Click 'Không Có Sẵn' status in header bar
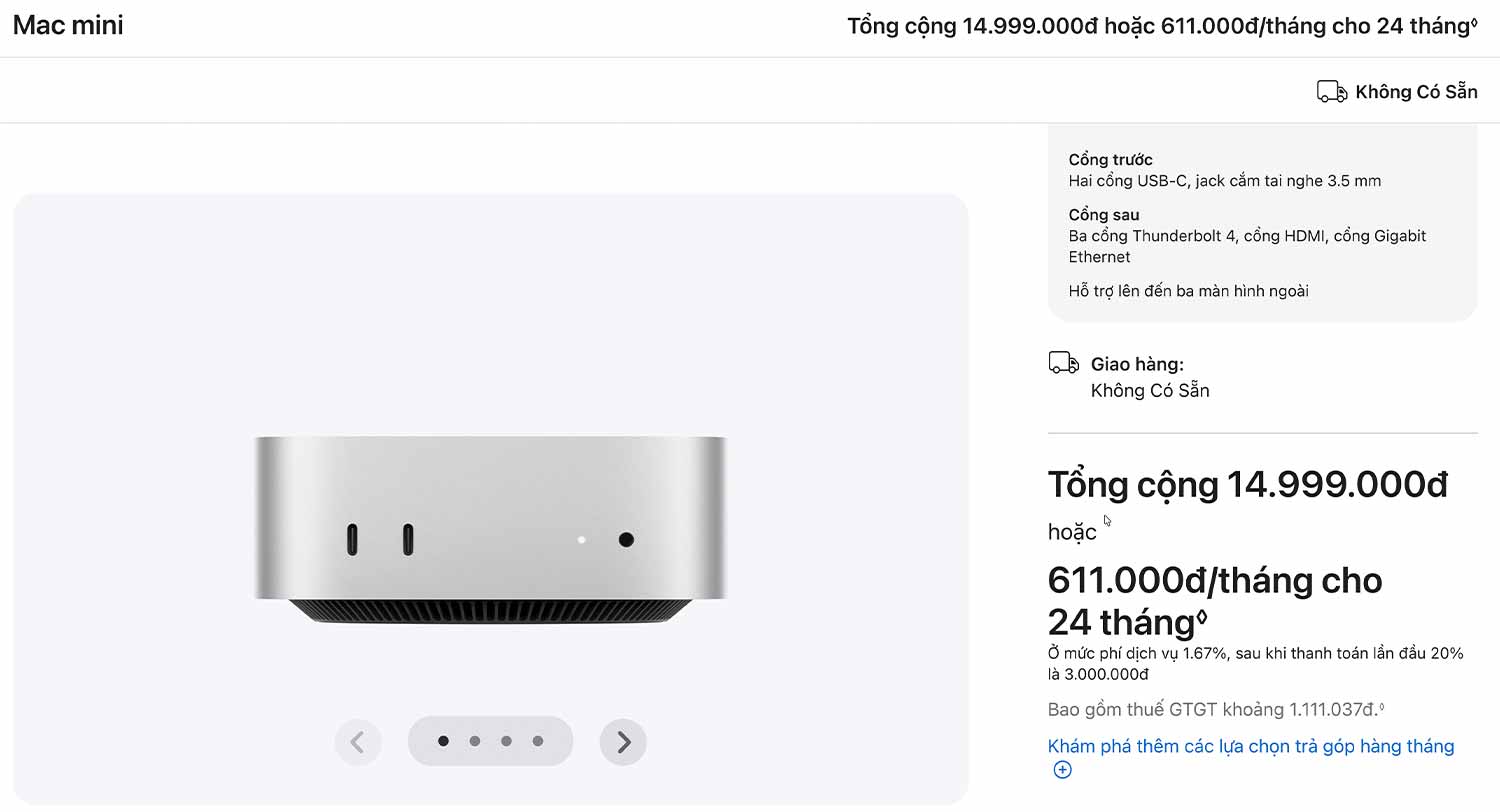 click(x=1416, y=92)
